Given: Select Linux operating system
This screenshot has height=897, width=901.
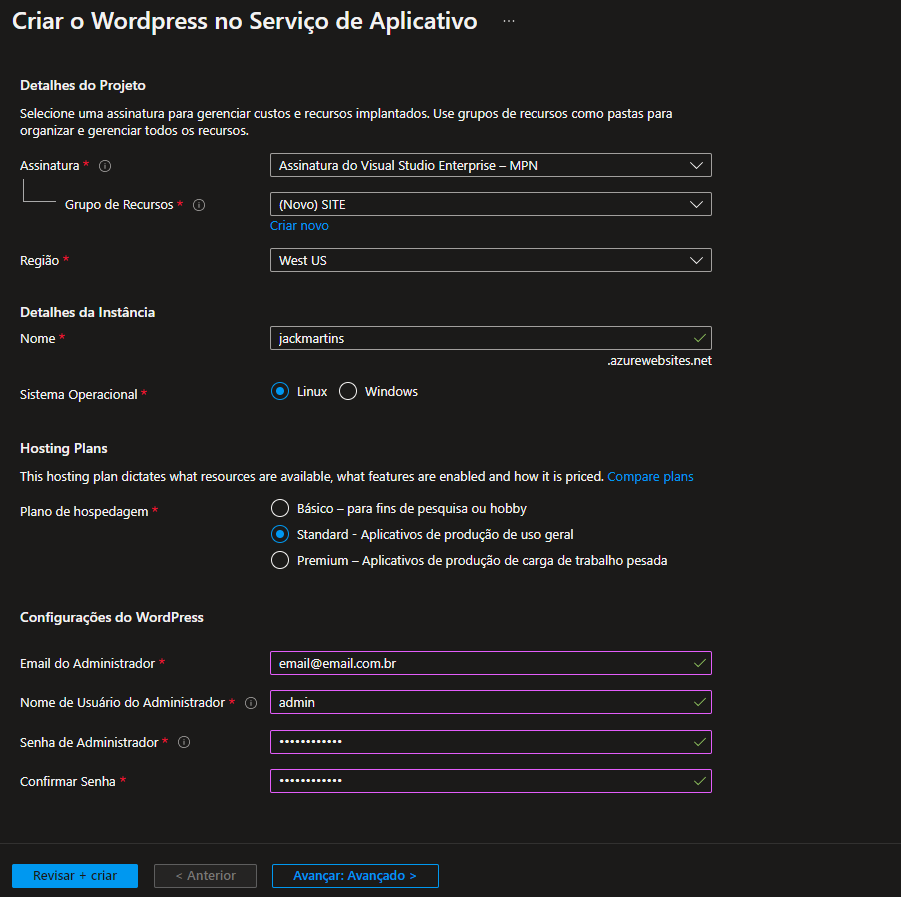Looking at the screenshot, I should (280, 391).
